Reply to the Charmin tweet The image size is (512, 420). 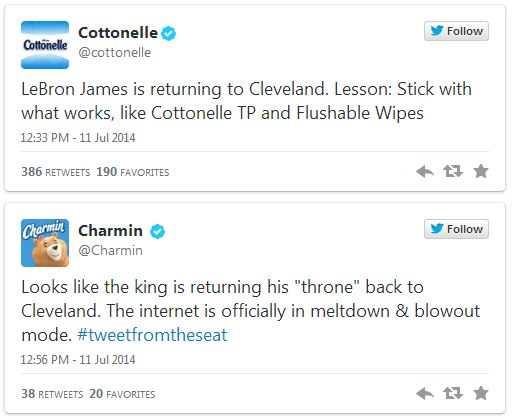(425, 394)
